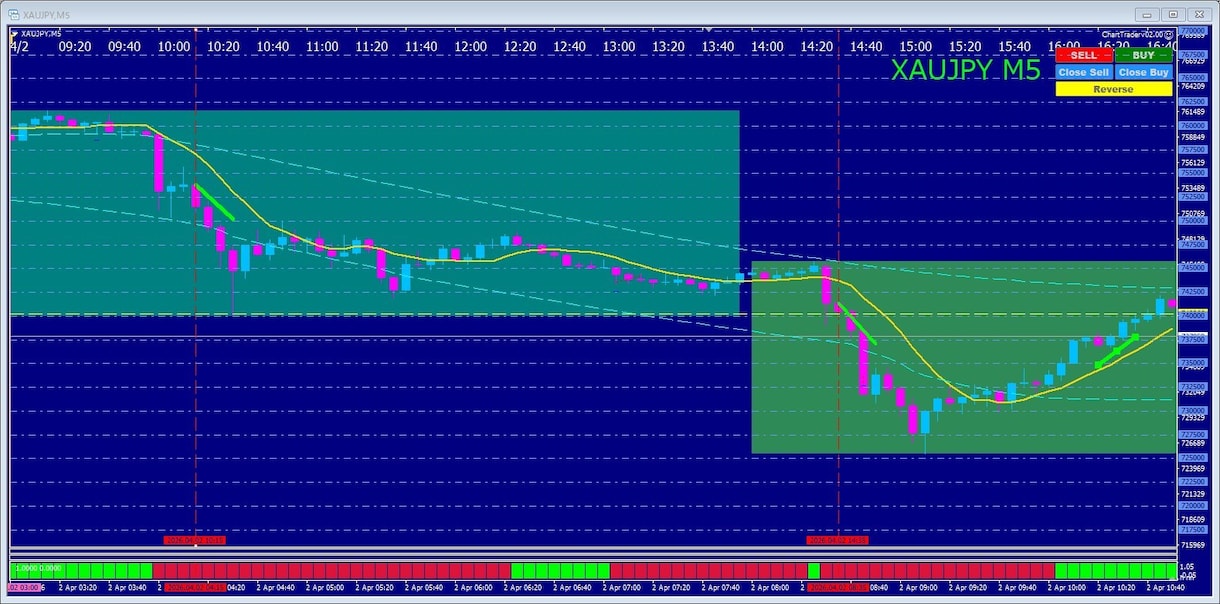Click the green BUY button

tap(1144, 55)
